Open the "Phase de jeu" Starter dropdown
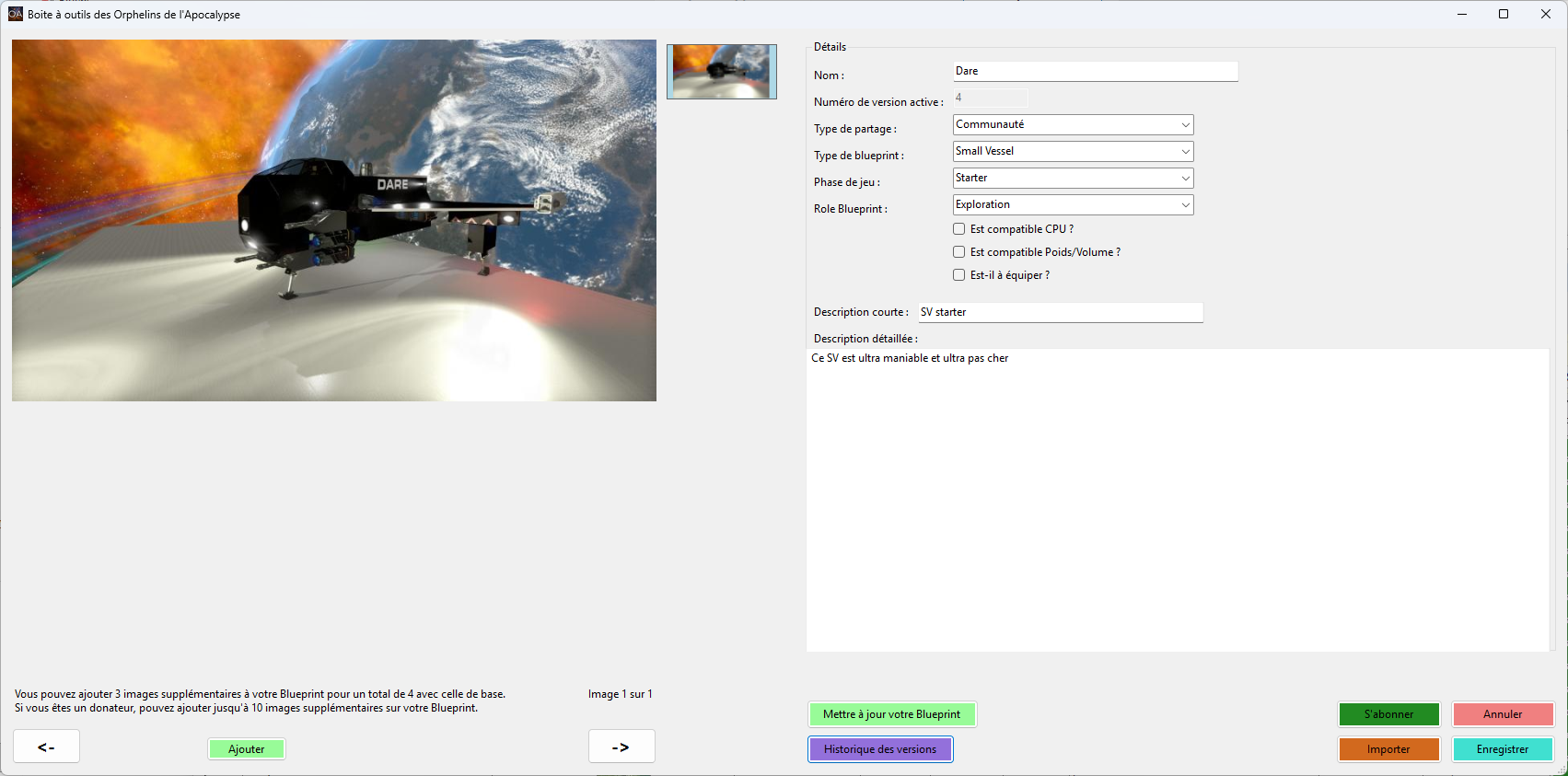 (1073, 179)
